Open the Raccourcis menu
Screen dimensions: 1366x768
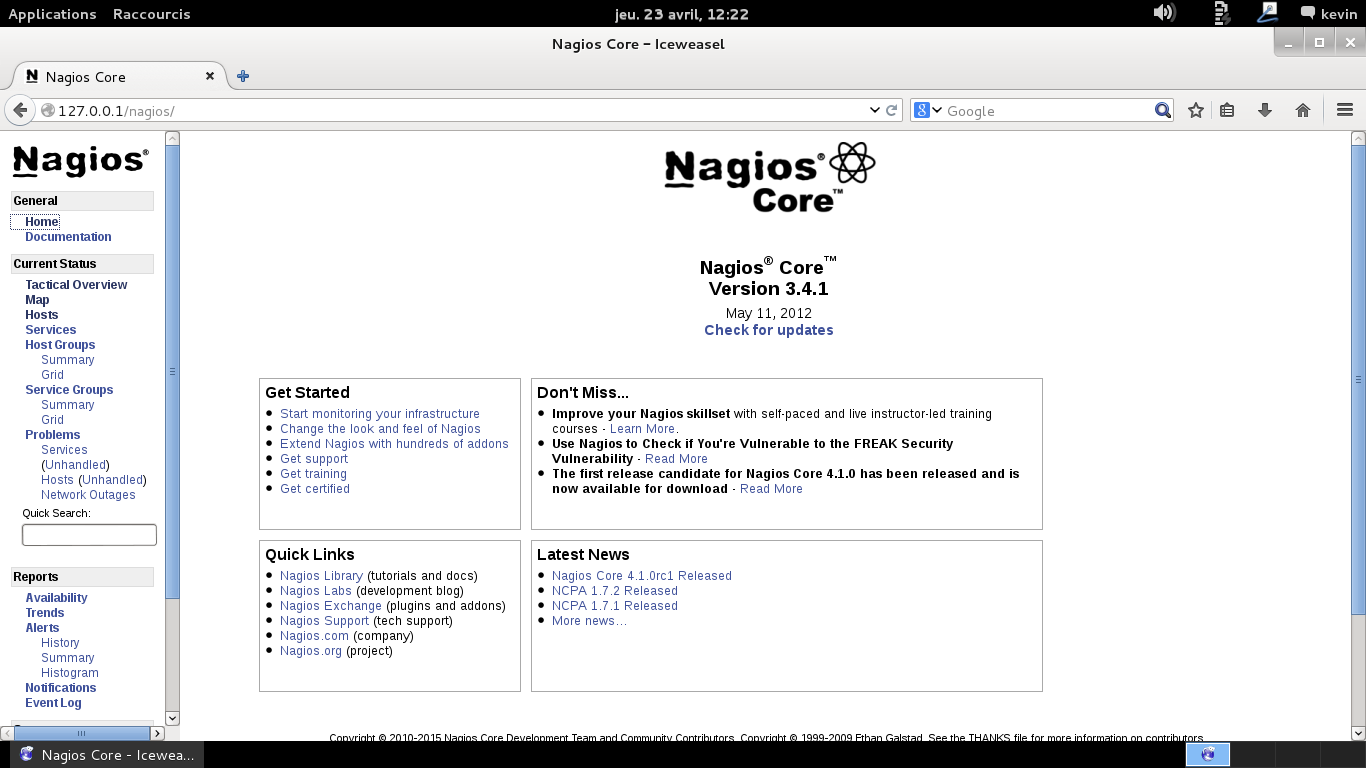151,14
